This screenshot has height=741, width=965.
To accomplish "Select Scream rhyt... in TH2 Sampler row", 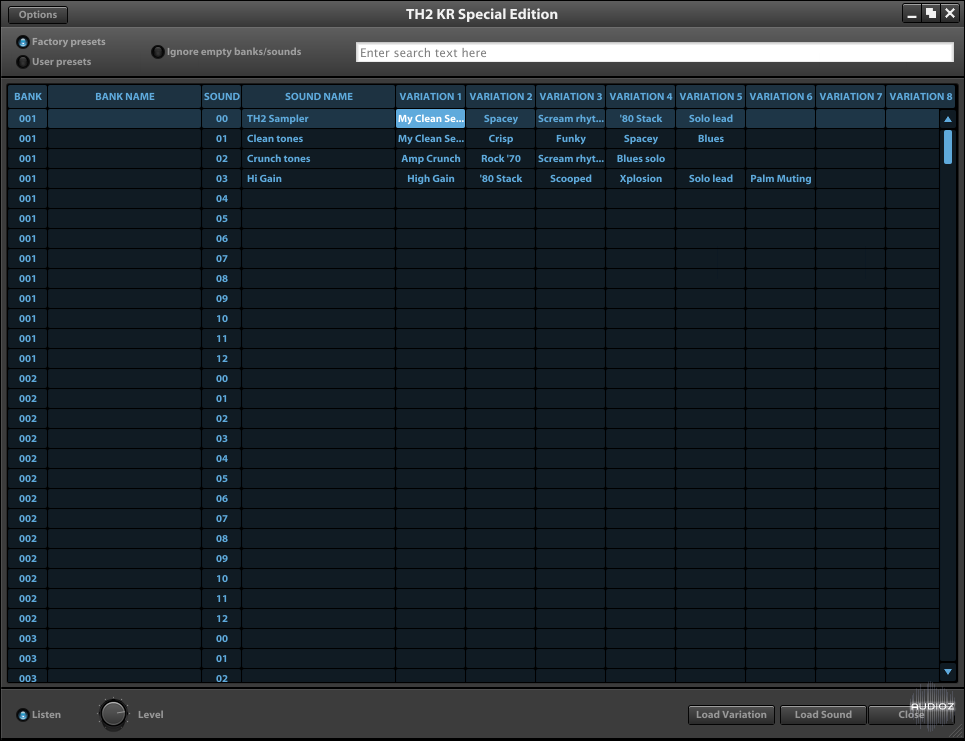I will (x=571, y=119).
